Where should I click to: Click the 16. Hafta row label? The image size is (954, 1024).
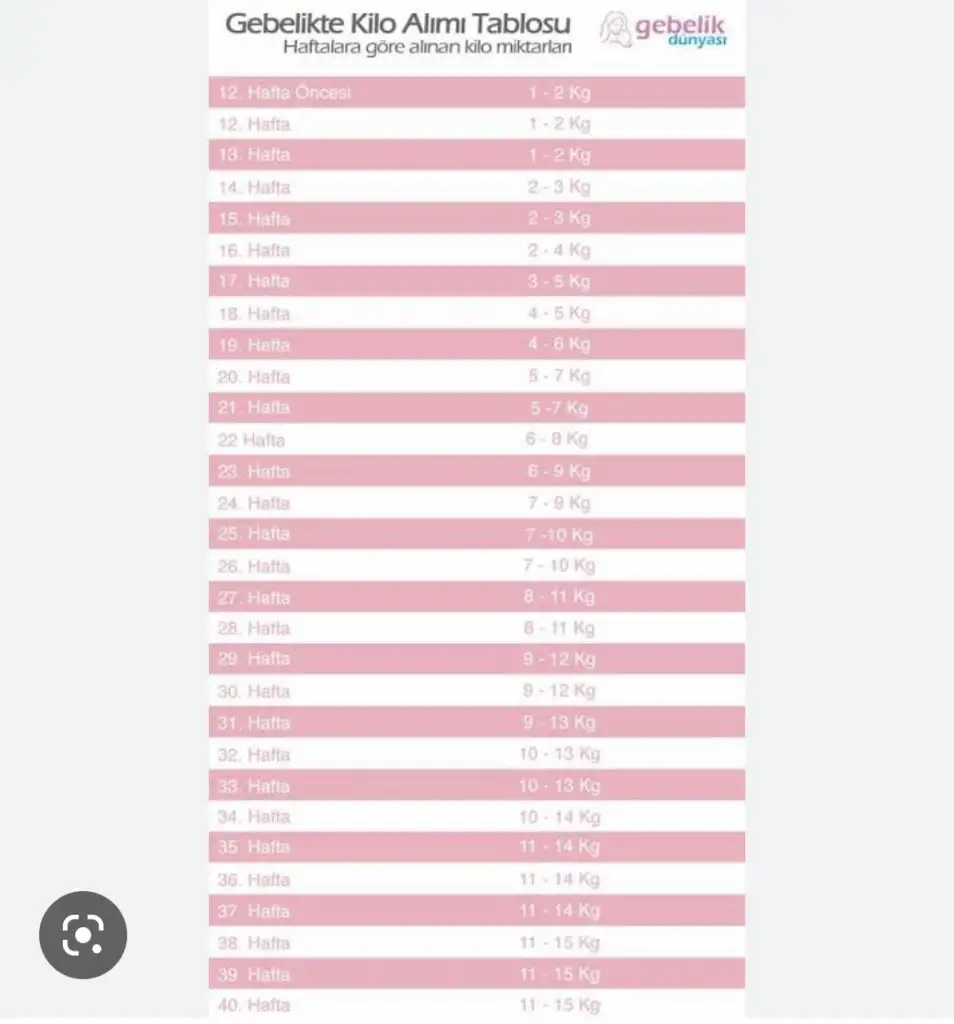click(x=254, y=250)
